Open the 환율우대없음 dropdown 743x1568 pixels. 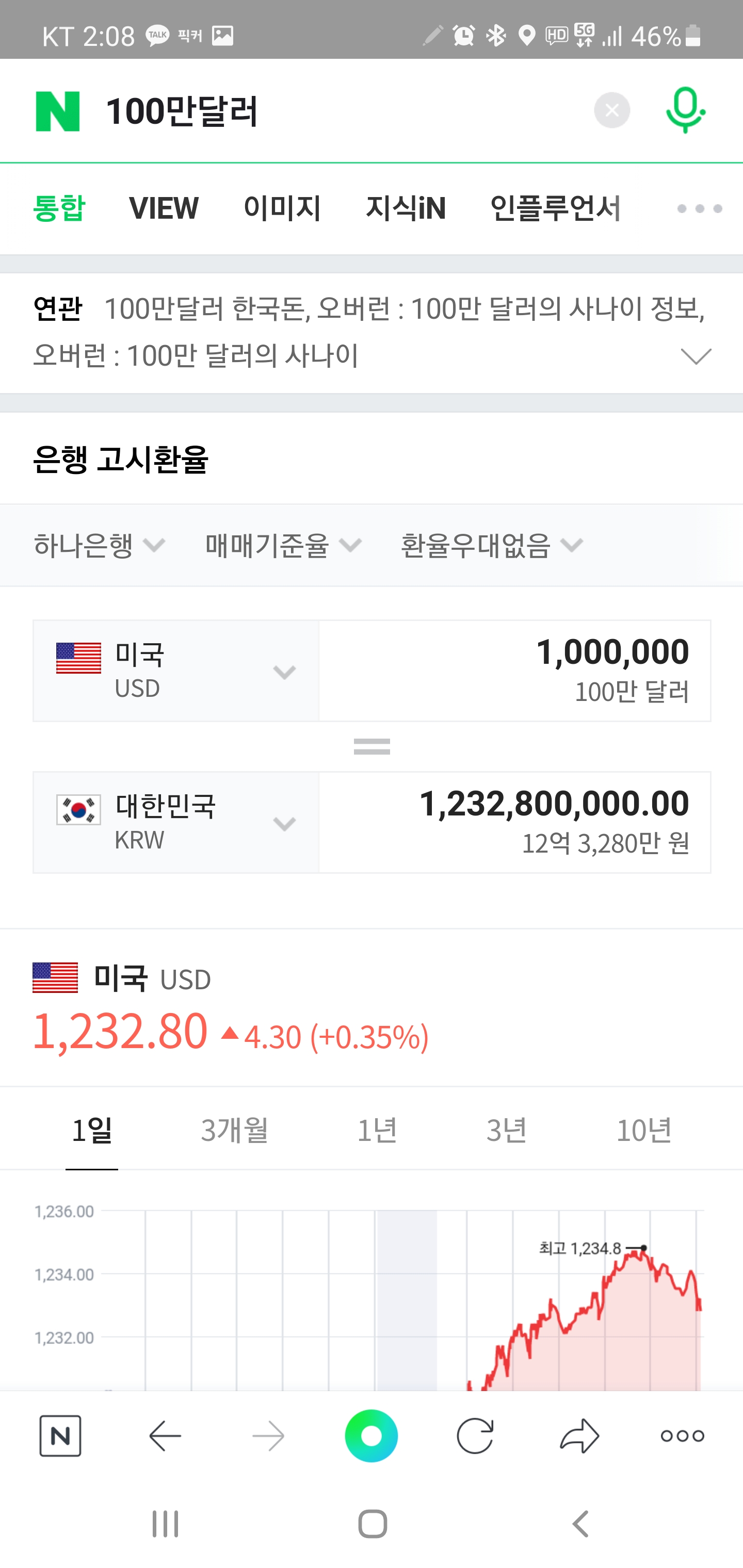click(492, 545)
